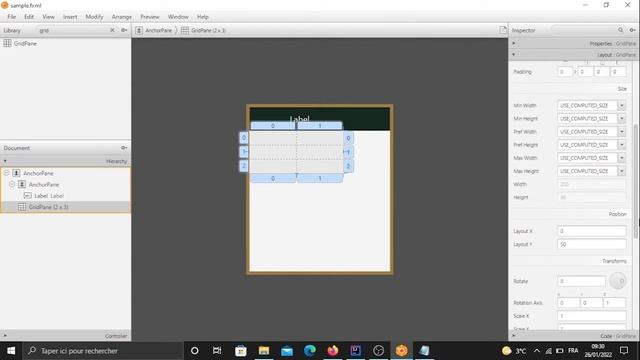This screenshot has height=360, width=640.
Task: Click the Rotate input field
Action: pyautogui.click(x=581, y=281)
